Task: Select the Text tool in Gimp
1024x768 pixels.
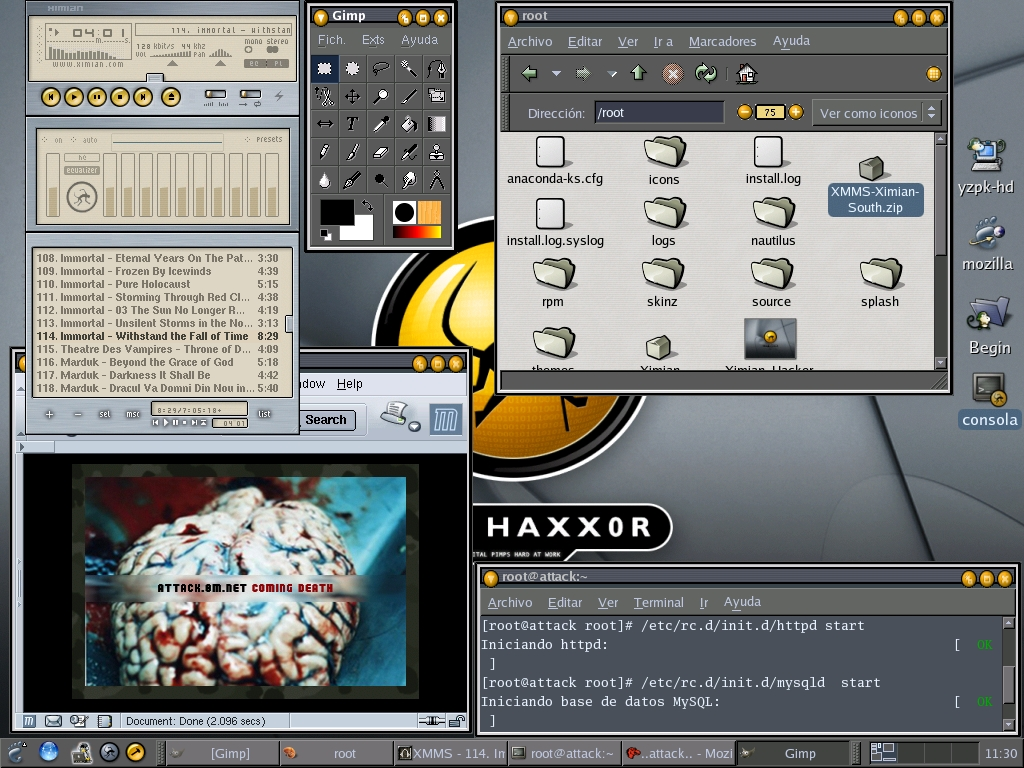Action: 352,124
